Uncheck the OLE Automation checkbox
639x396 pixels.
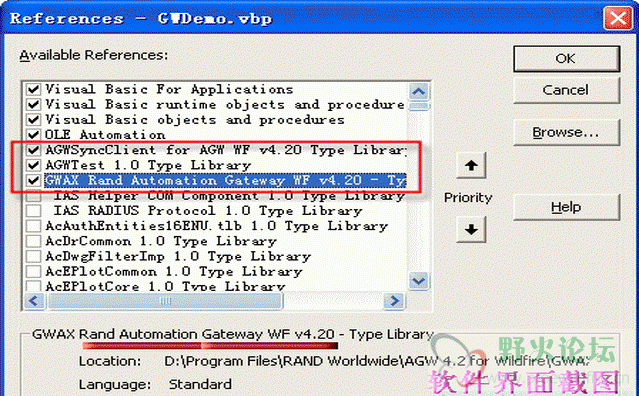point(33,135)
